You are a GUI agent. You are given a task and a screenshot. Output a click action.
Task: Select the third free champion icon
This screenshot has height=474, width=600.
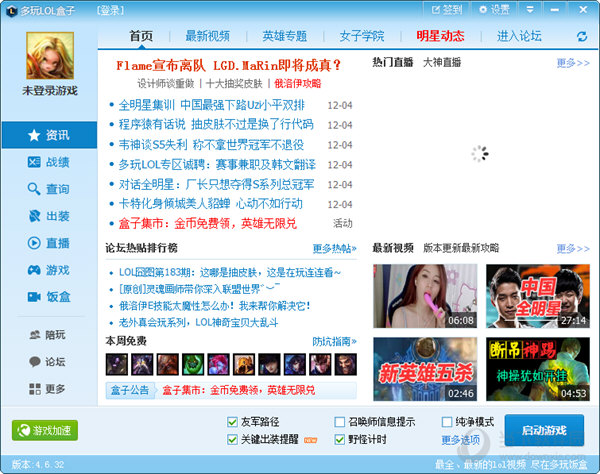pos(168,364)
